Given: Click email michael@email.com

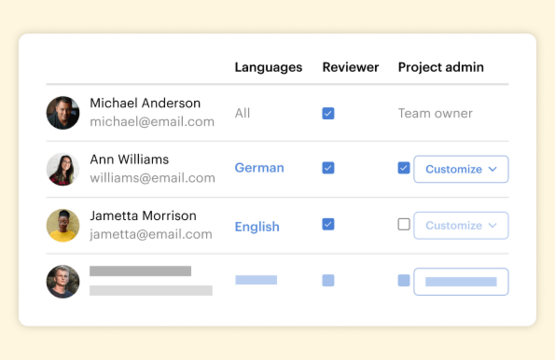Looking at the screenshot, I should click(x=152, y=122).
